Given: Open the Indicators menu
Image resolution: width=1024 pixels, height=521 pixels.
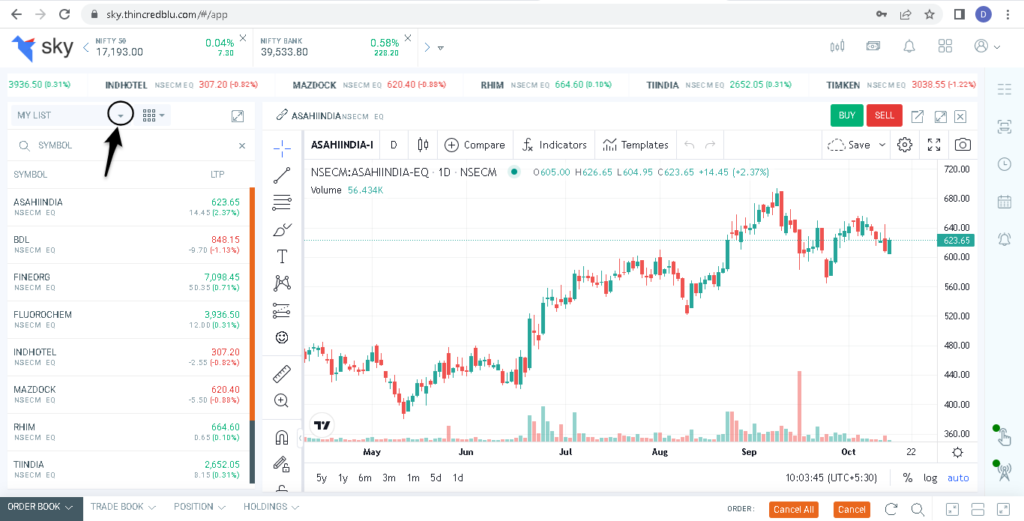Looking at the screenshot, I should 554,145.
